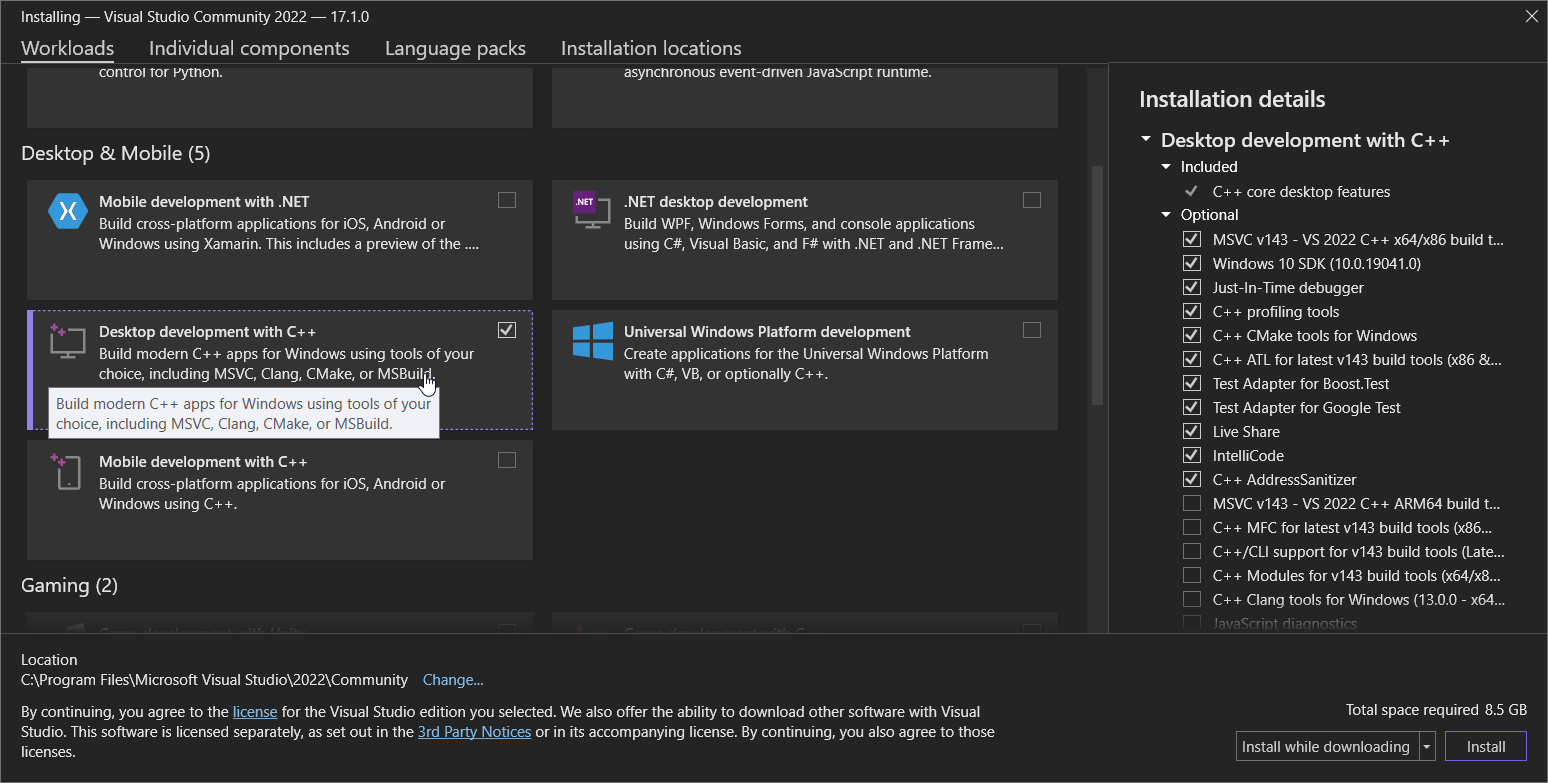Select the .NET desktop development card
The image size is (1548, 783).
tap(805, 240)
